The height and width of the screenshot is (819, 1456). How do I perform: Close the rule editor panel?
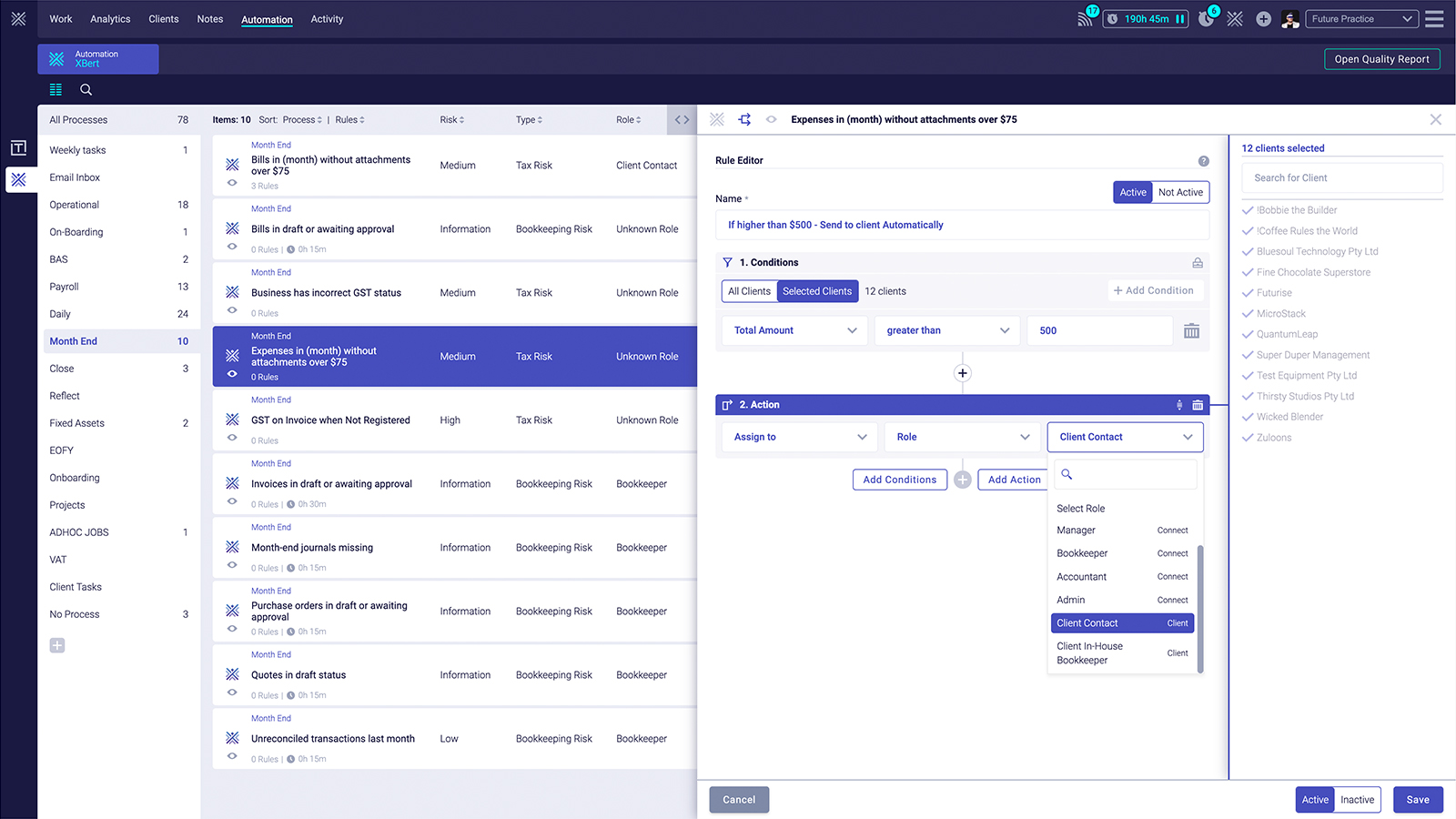(x=1435, y=119)
